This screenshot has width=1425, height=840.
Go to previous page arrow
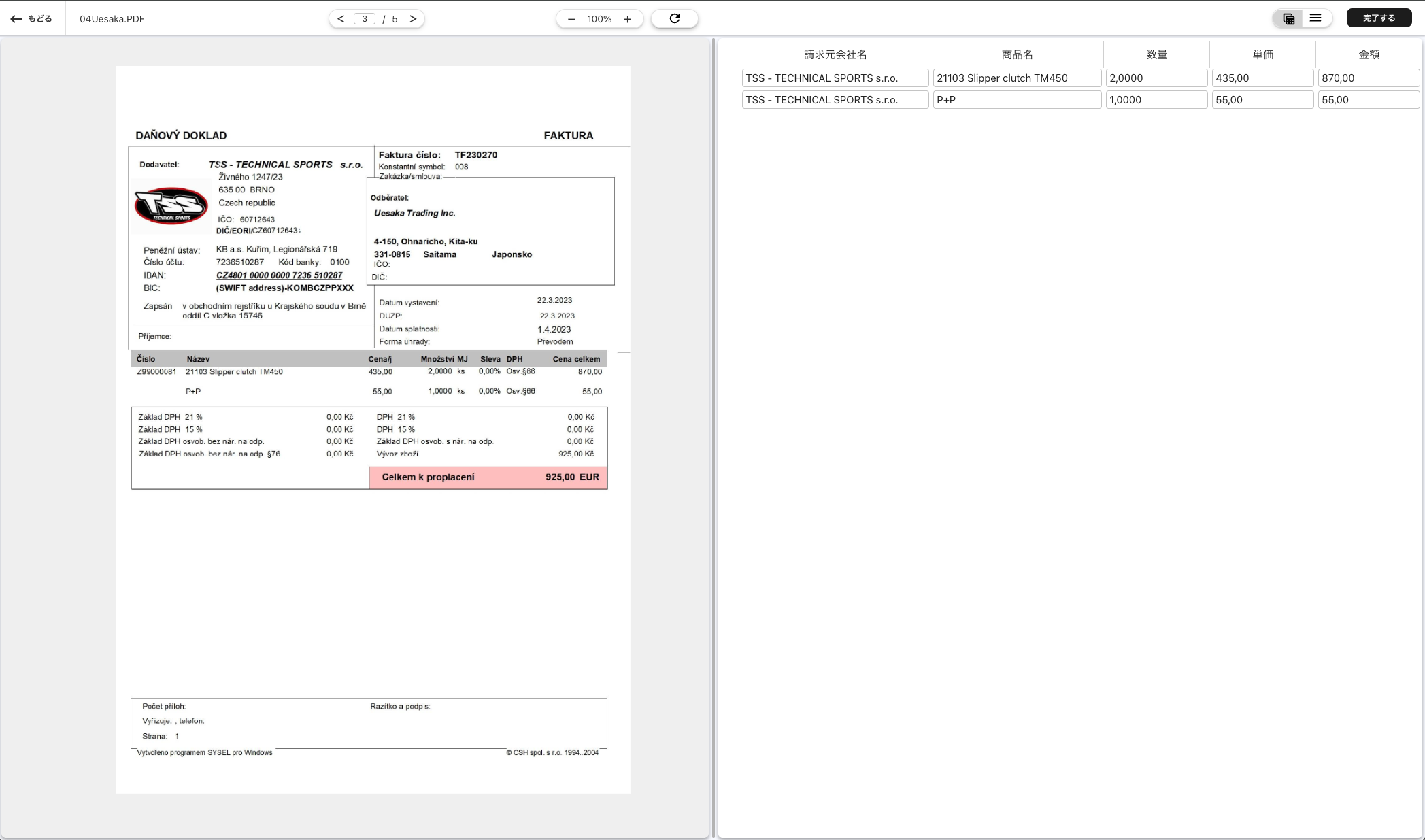341,19
